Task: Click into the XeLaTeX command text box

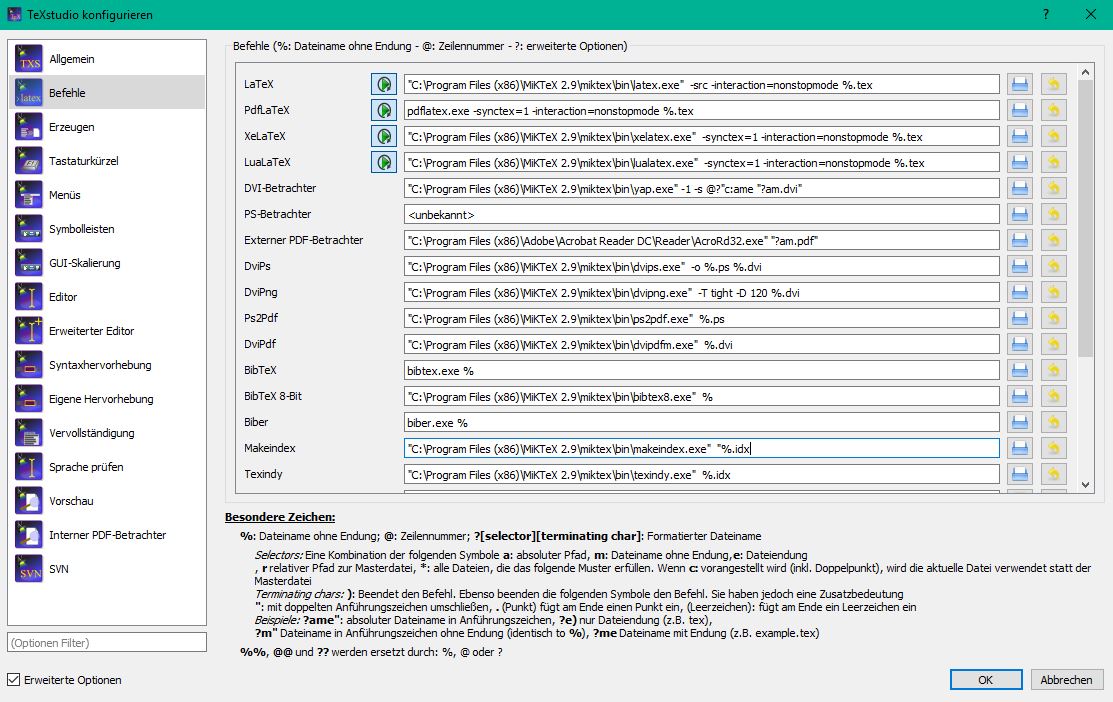Action: (x=701, y=136)
